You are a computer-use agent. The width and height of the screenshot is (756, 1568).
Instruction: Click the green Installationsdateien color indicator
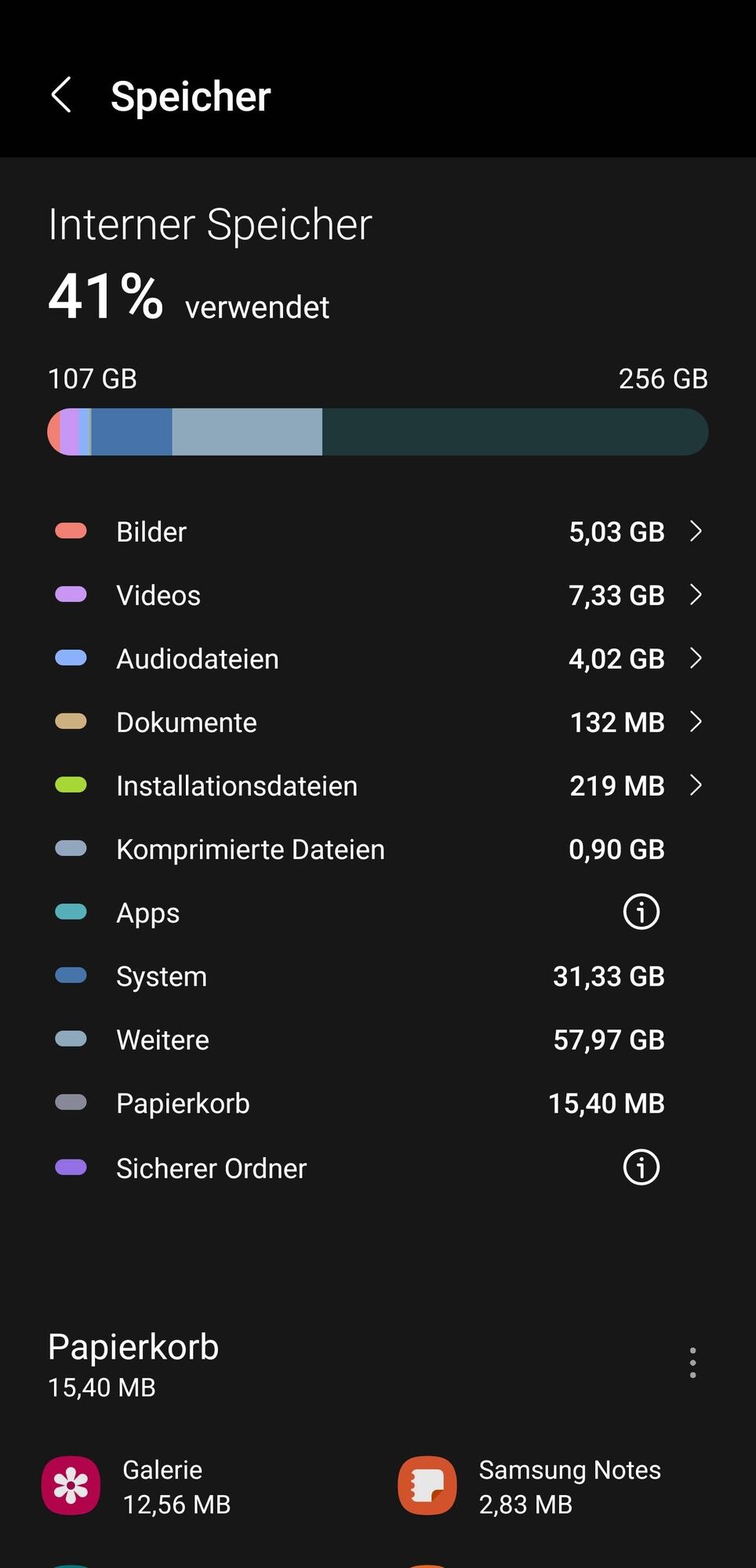[71, 785]
